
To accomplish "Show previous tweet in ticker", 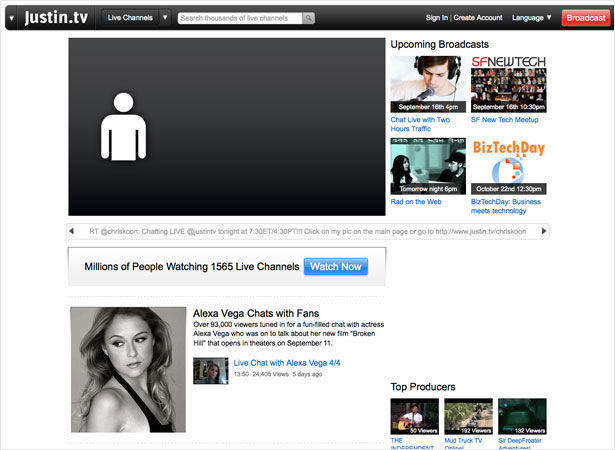I will (x=71, y=231).
